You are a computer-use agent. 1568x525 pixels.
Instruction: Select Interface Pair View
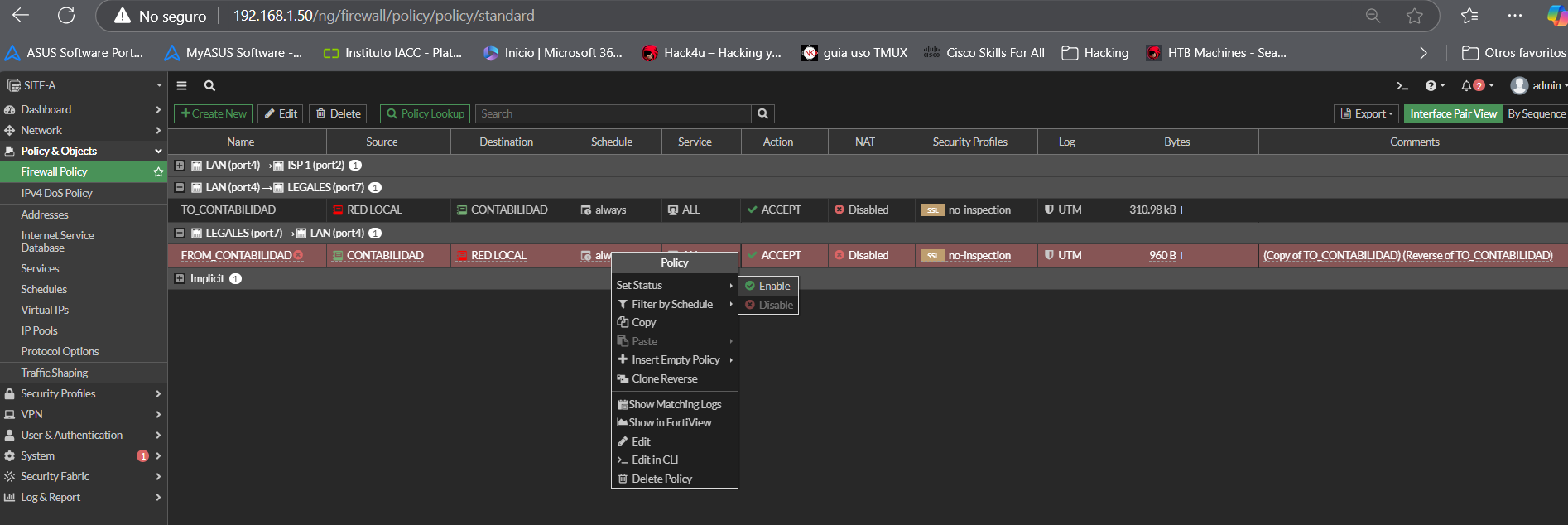pos(1453,114)
